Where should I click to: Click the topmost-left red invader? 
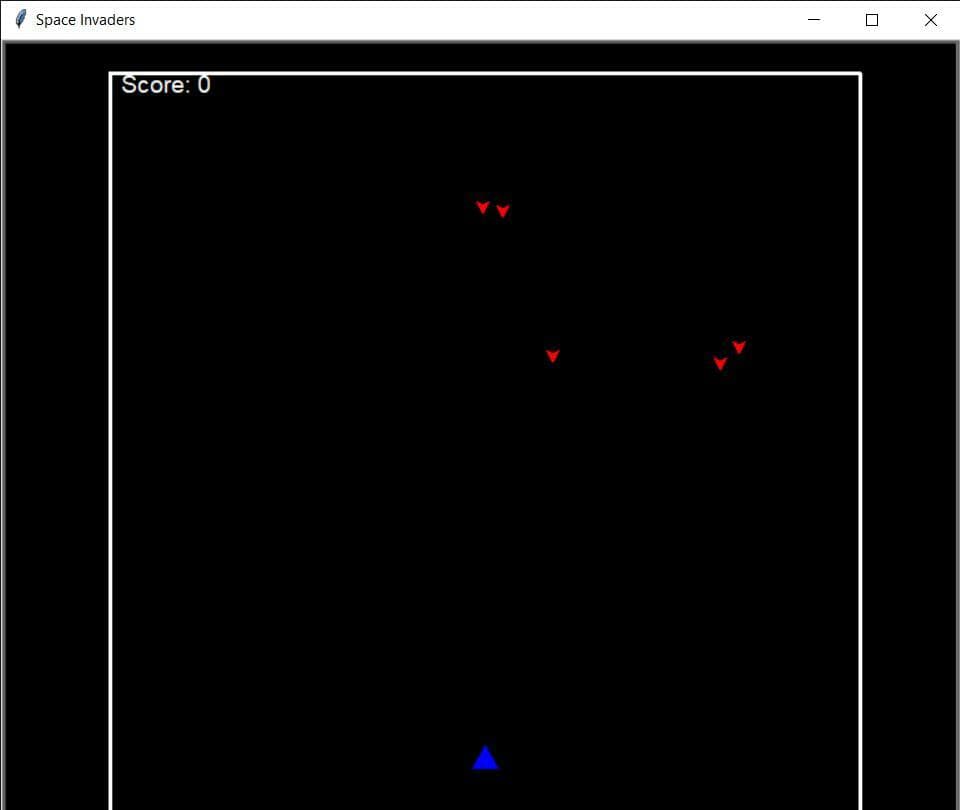[x=482, y=208]
